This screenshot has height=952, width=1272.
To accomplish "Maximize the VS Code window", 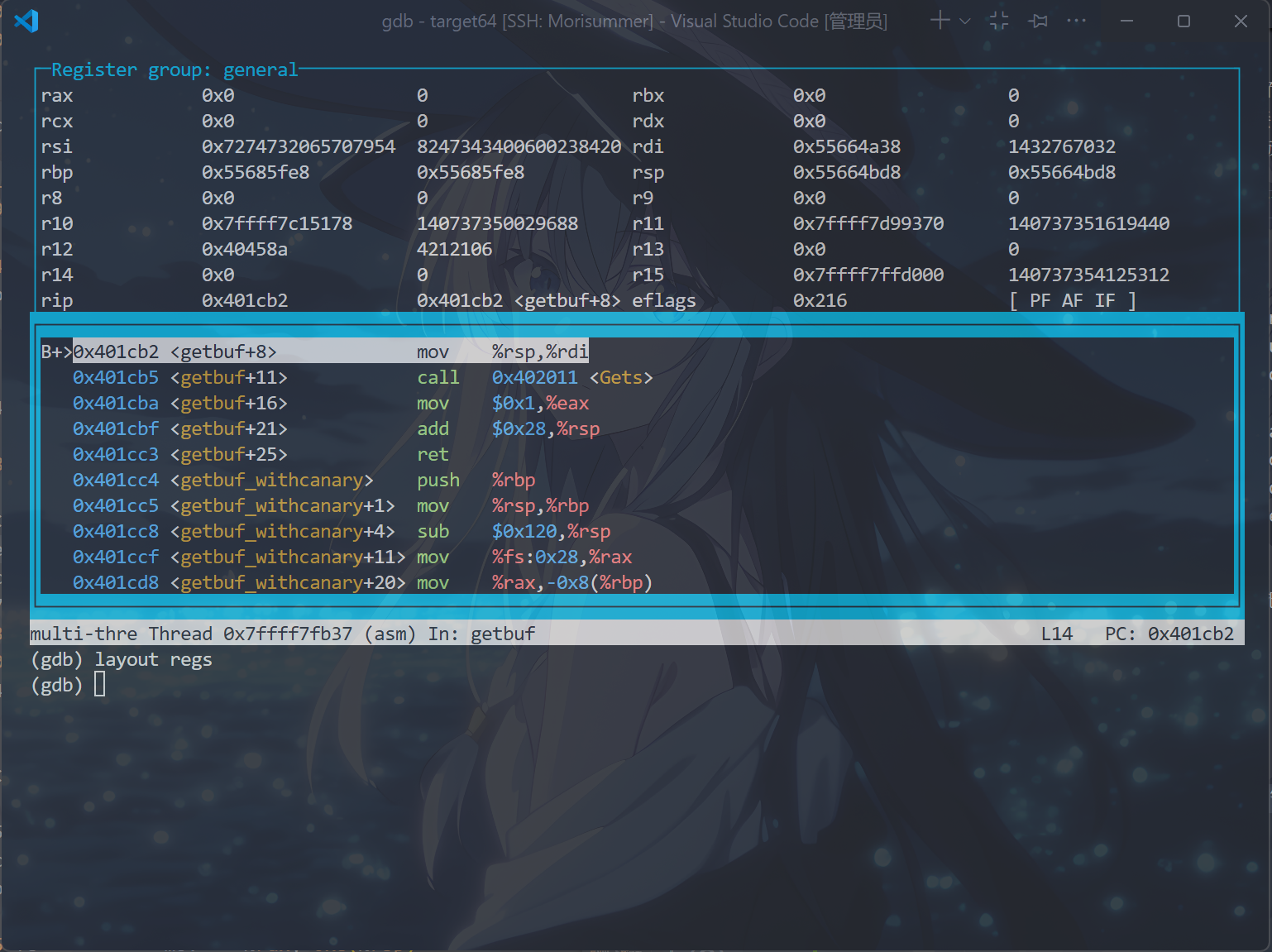I will 1184,21.
